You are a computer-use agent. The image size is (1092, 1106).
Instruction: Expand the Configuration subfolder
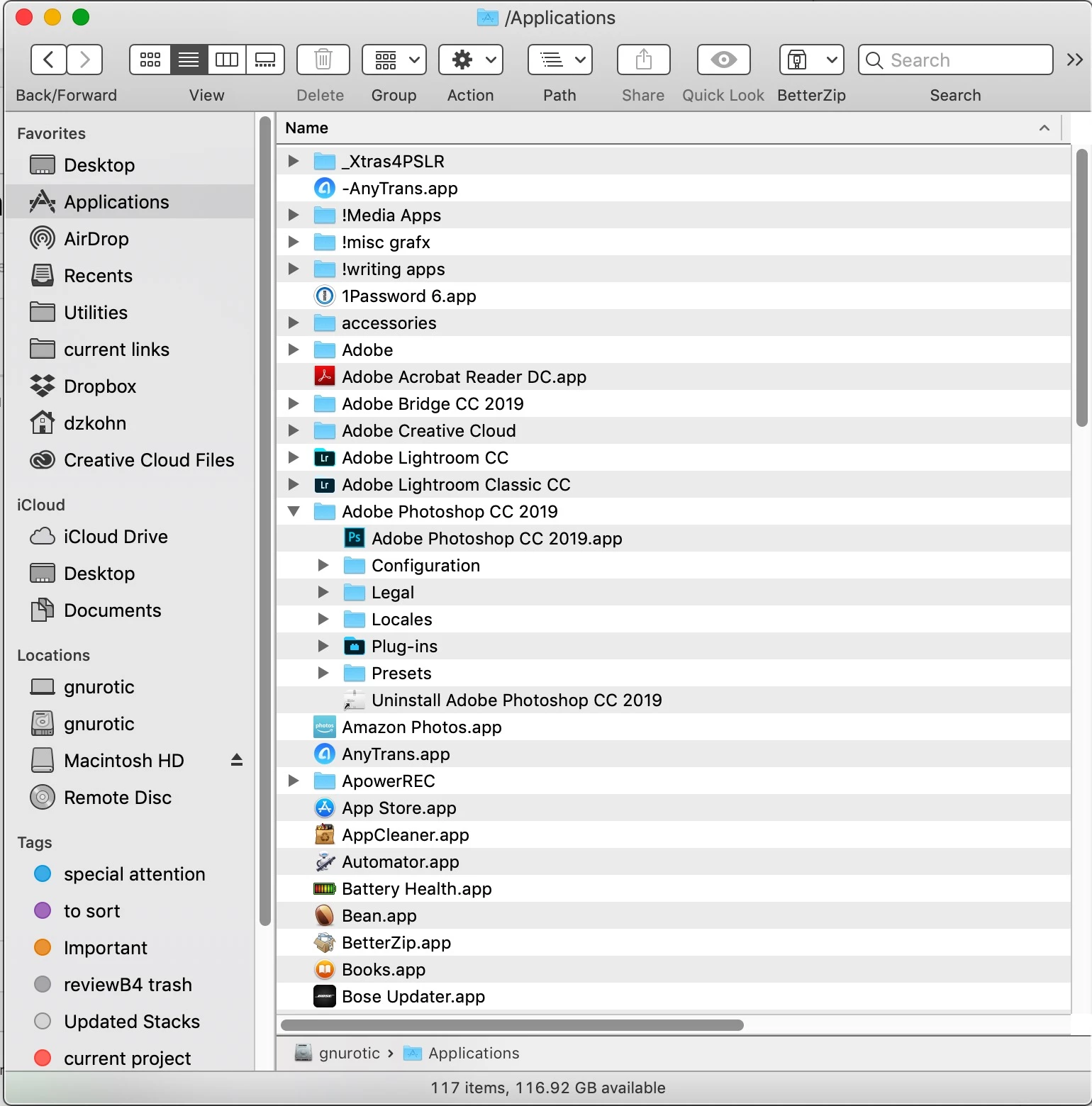[x=323, y=565]
